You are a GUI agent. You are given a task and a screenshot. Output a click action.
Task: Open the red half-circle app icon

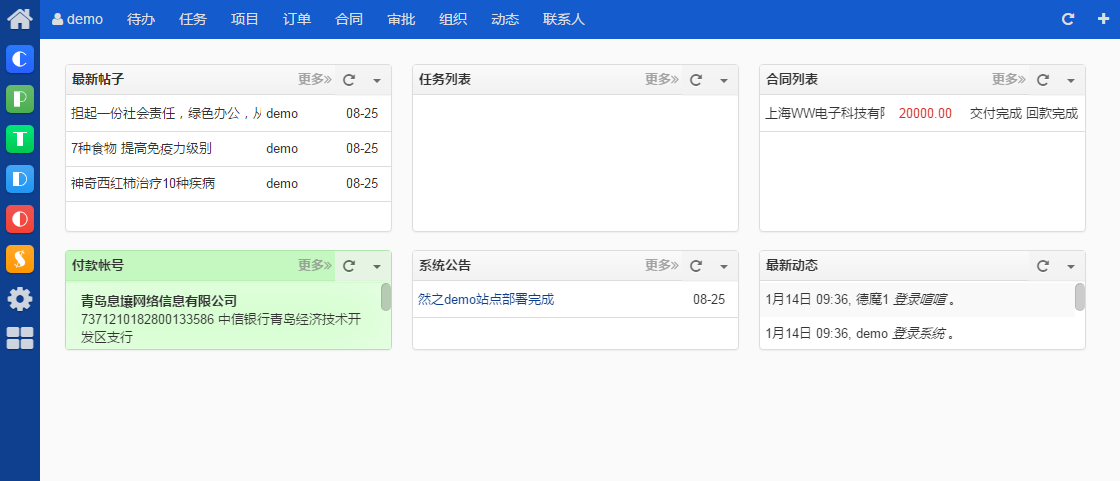(20, 219)
